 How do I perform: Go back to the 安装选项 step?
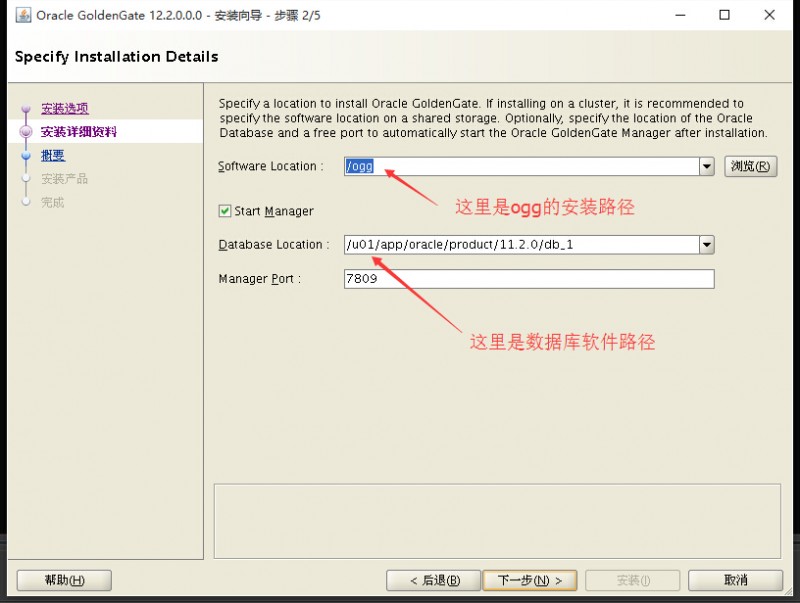(67, 107)
